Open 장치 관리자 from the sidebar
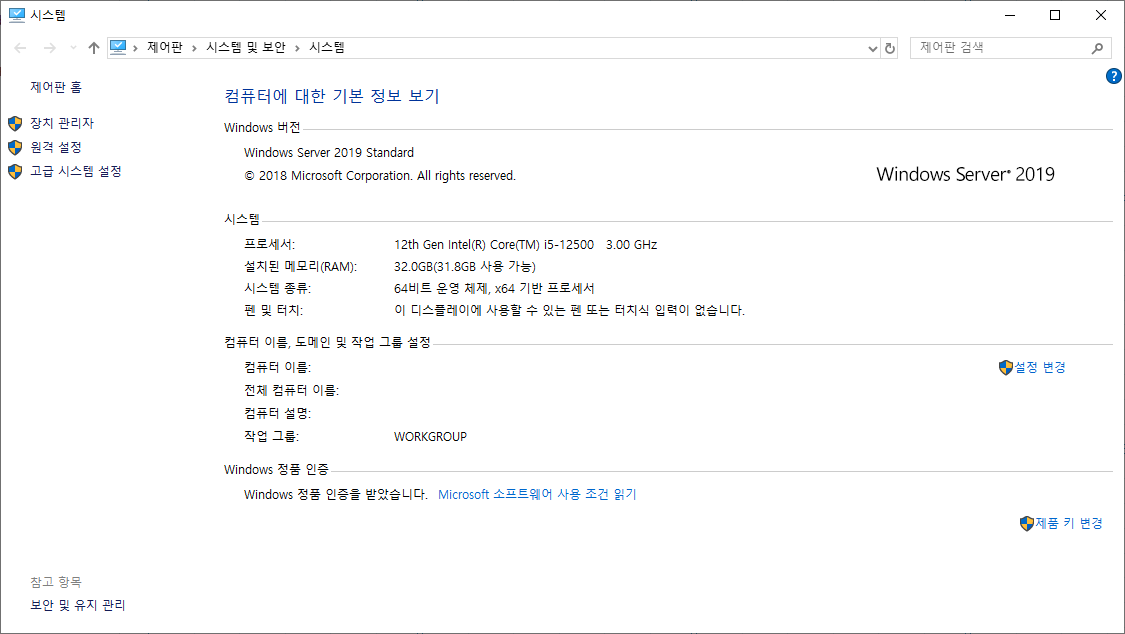The image size is (1125, 634). point(62,123)
